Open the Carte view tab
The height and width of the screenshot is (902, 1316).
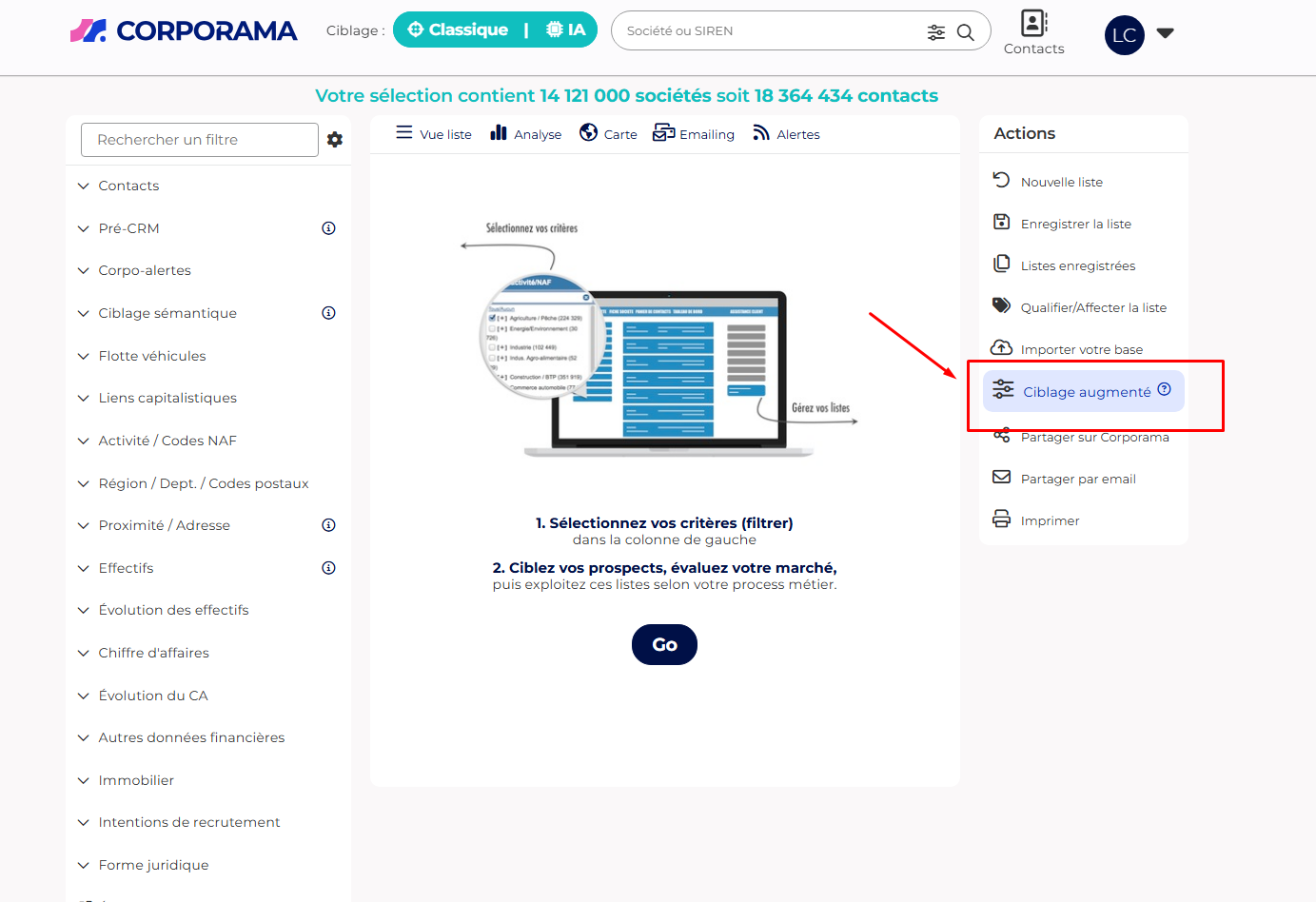[609, 134]
